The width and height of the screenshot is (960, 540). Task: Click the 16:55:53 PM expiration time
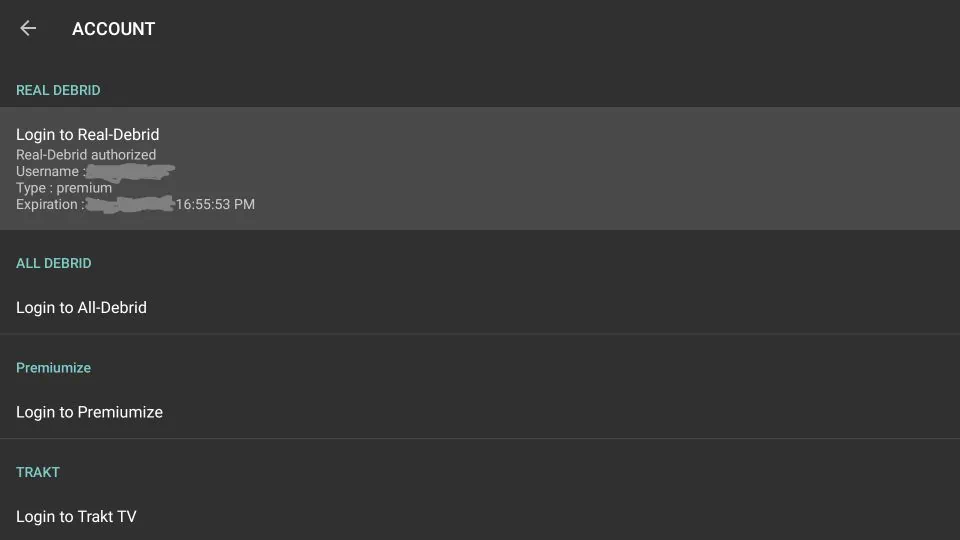pyautogui.click(x=215, y=205)
